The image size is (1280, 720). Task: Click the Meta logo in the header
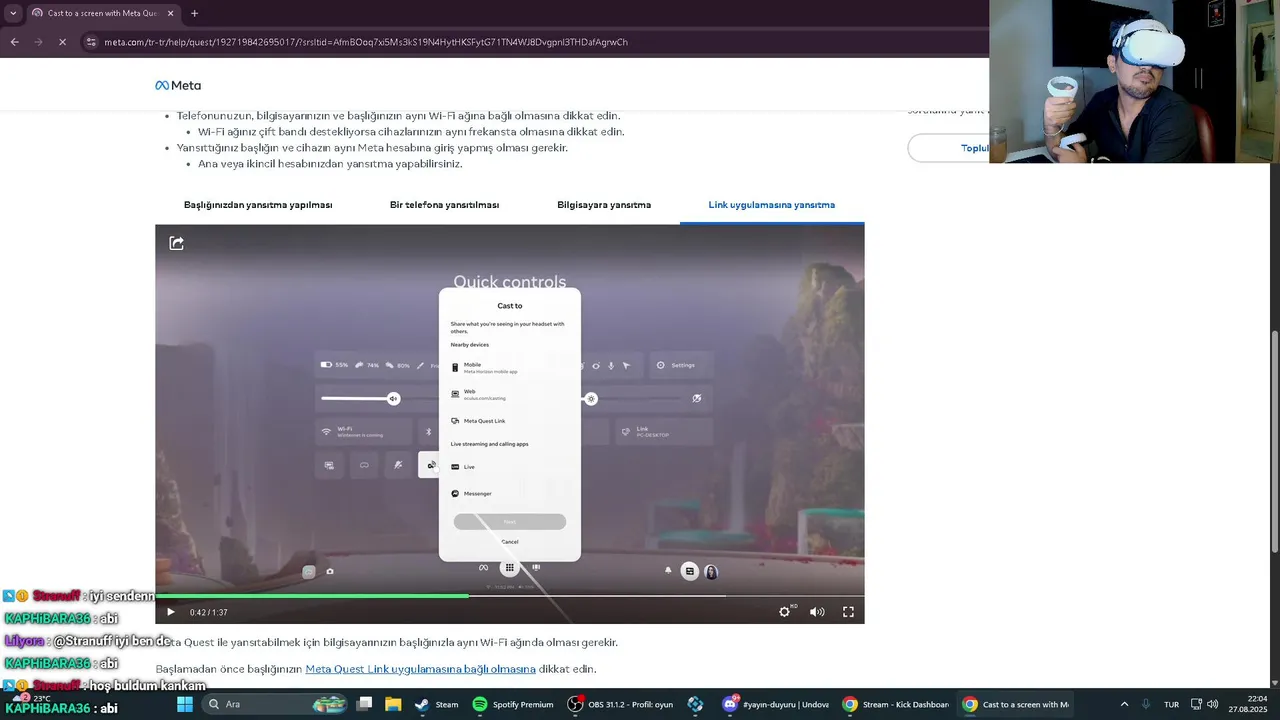click(x=178, y=85)
